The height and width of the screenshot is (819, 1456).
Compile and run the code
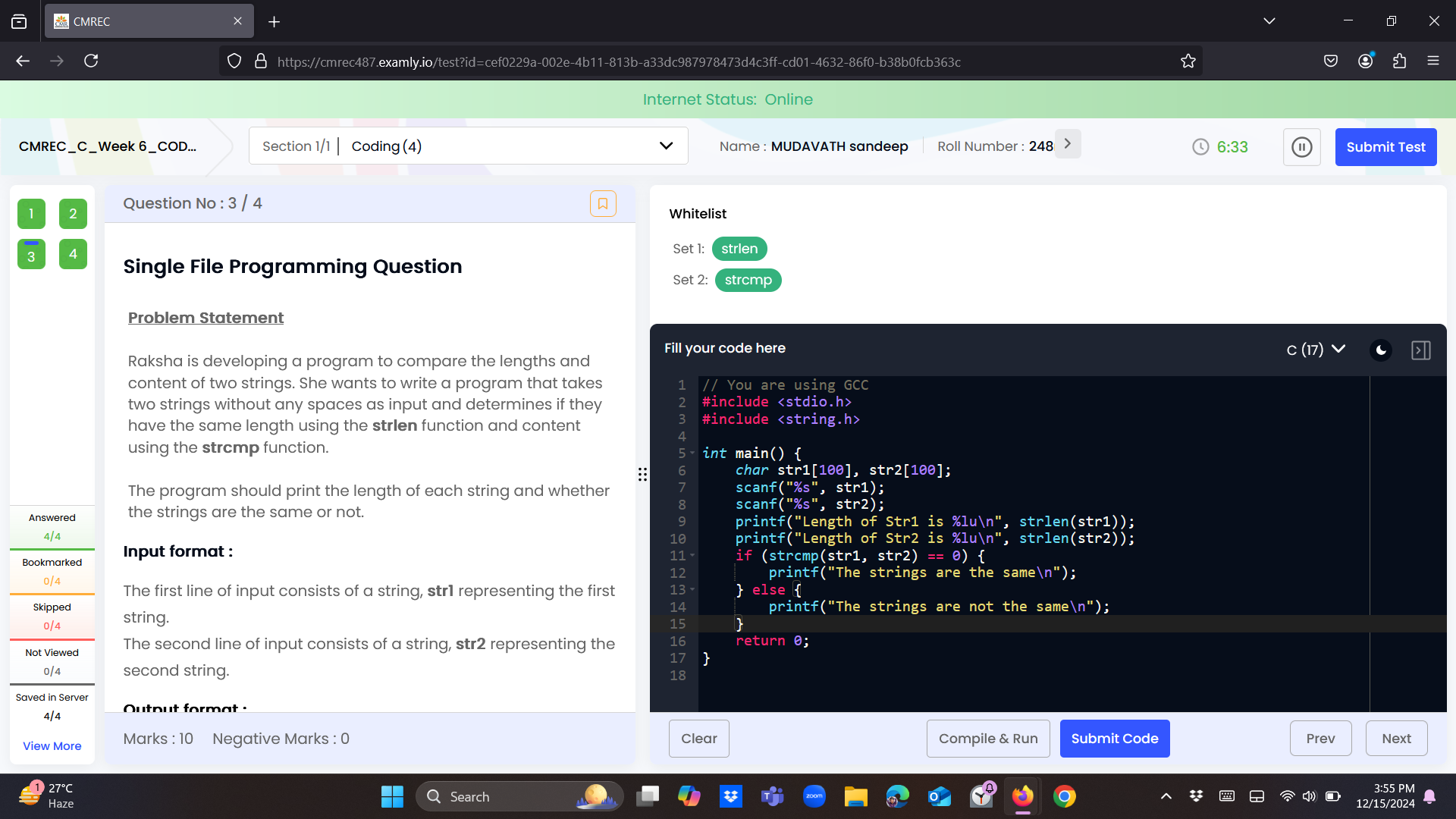click(988, 739)
